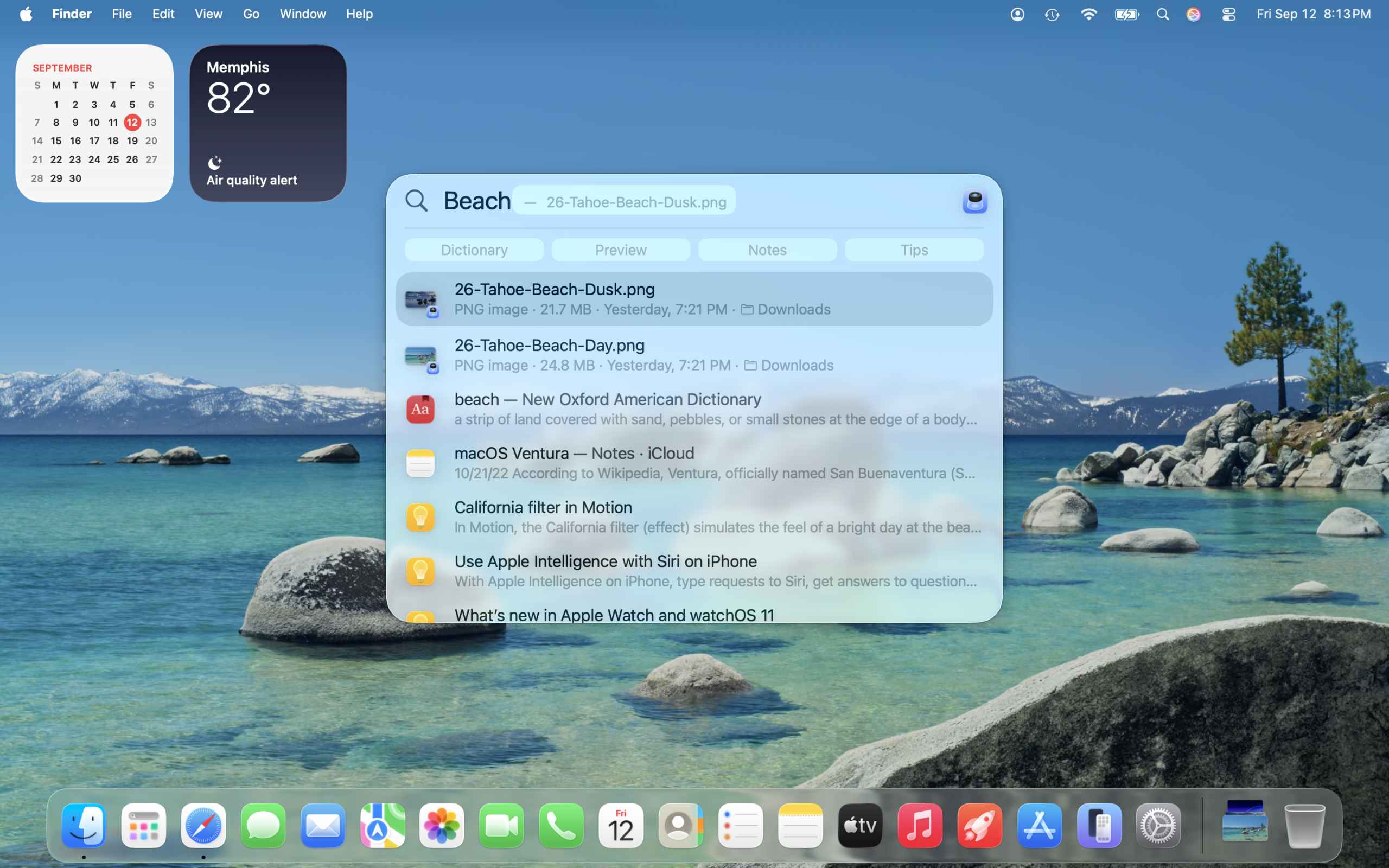Open Control Center toggles in menu bar
Viewport: 1389px width, 868px height.
tap(1228, 14)
